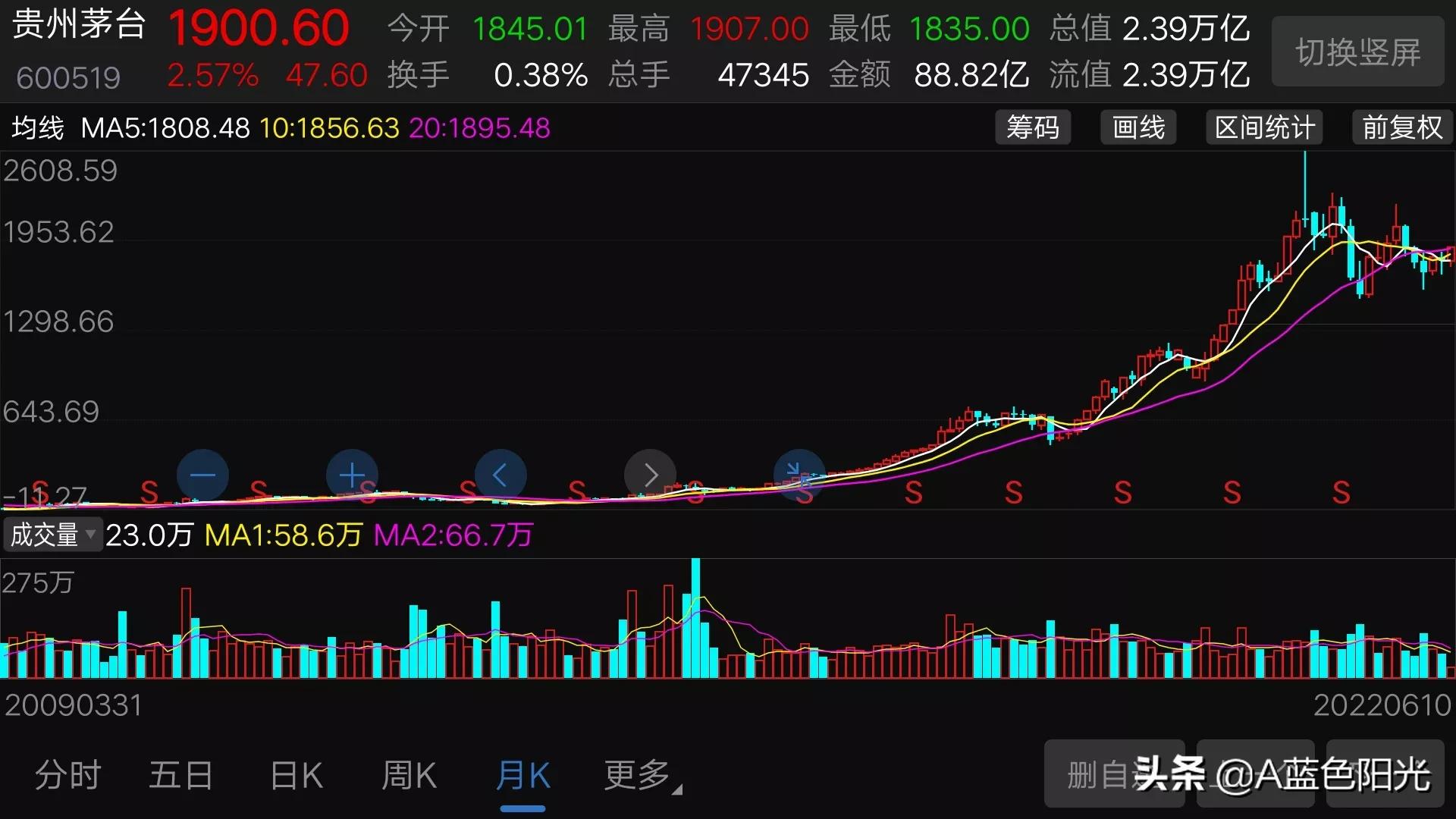This screenshot has height=819, width=1456.
Task: Switch to the 日K daily chart tab
Action: (x=295, y=774)
